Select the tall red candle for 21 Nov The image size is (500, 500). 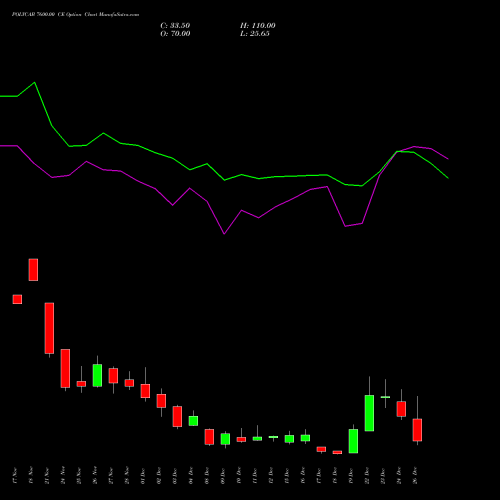[49, 328]
